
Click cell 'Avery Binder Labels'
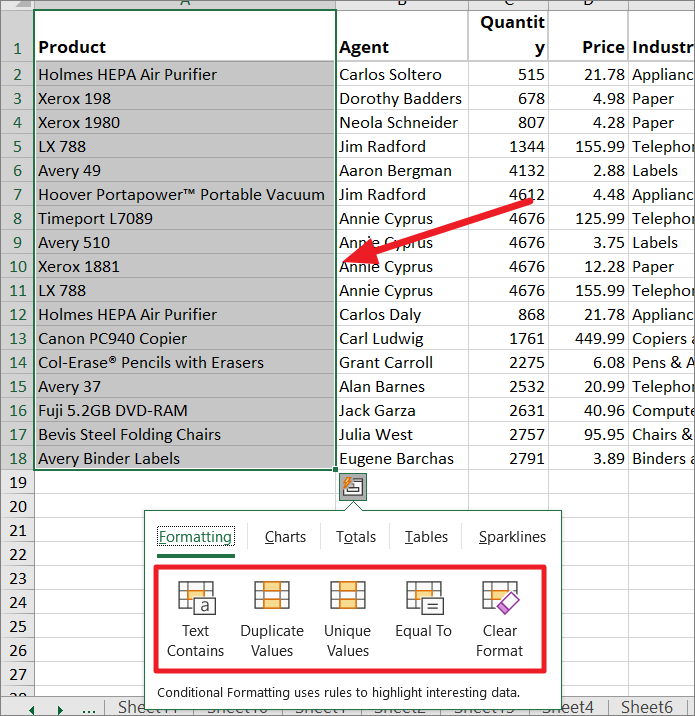pyautogui.click(x=185, y=458)
